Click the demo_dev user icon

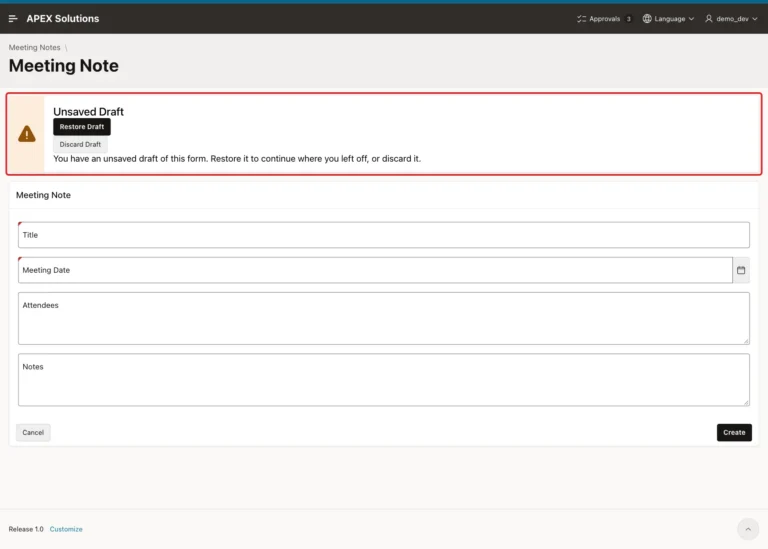coord(709,19)
